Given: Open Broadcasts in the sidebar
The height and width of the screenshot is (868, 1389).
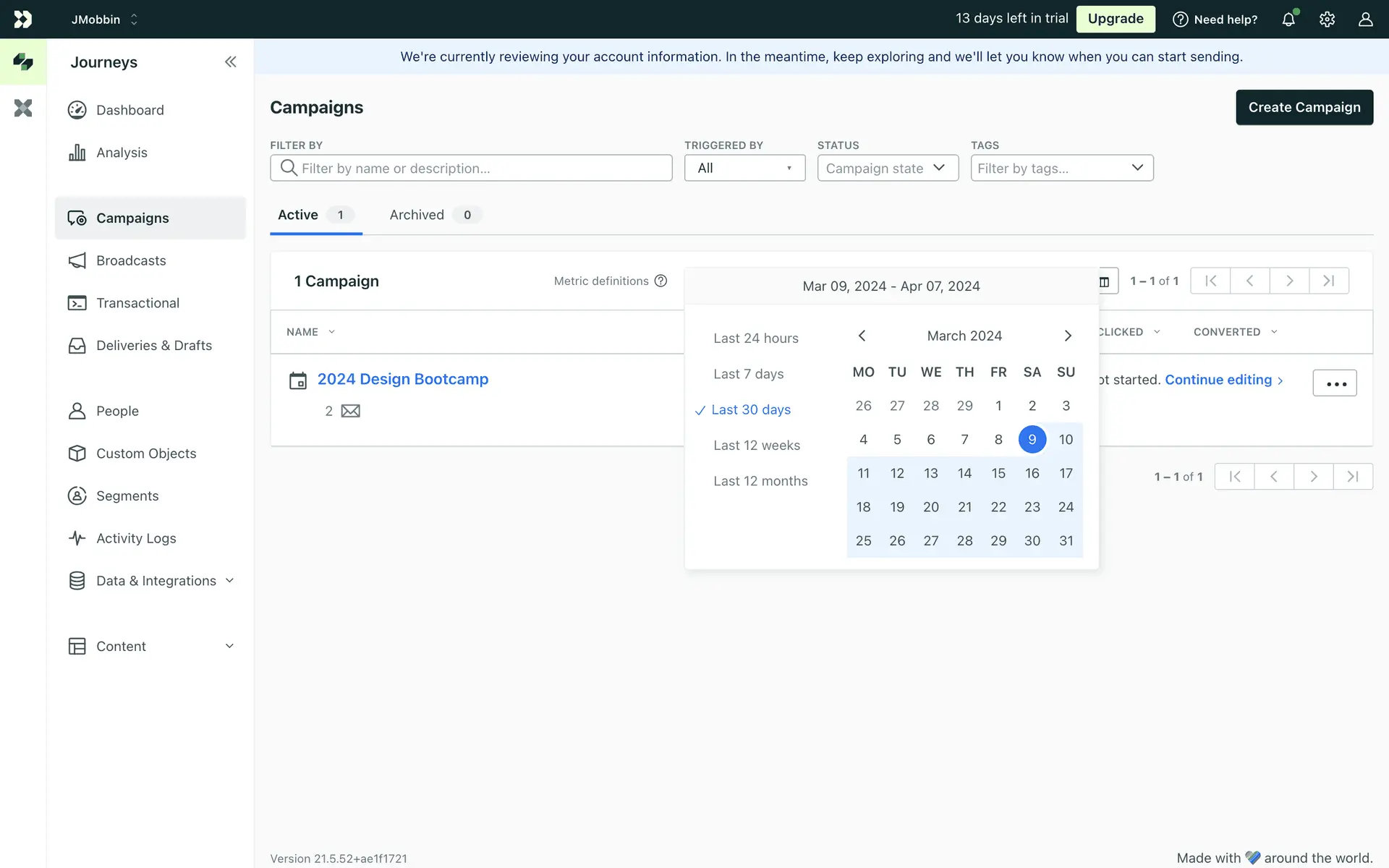Looking at the screenshot, I should (x=131, y=260).
